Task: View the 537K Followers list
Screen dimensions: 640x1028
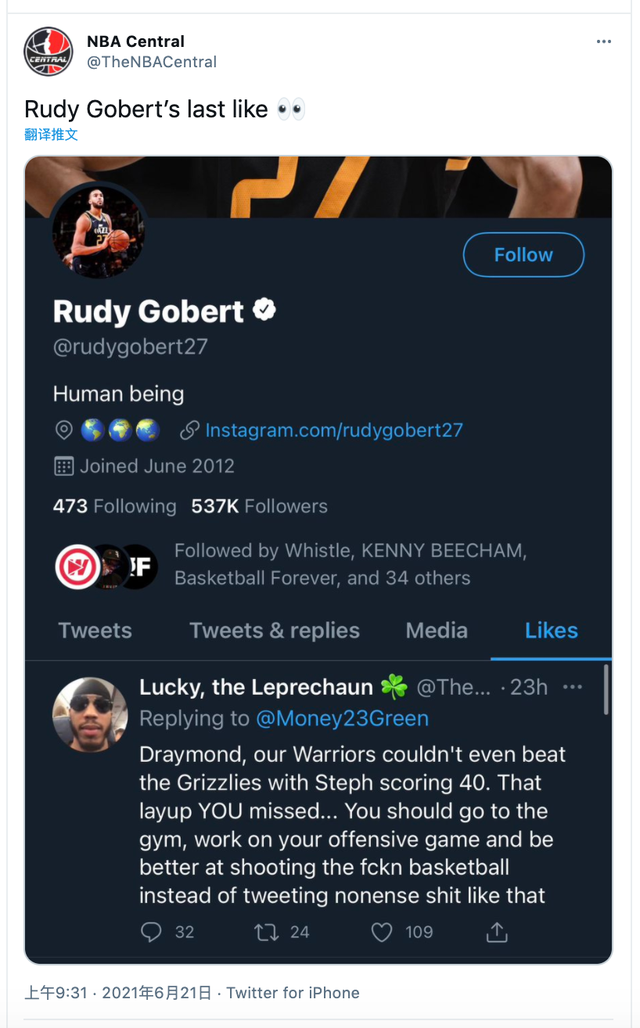Action: [x=259, y=506]
